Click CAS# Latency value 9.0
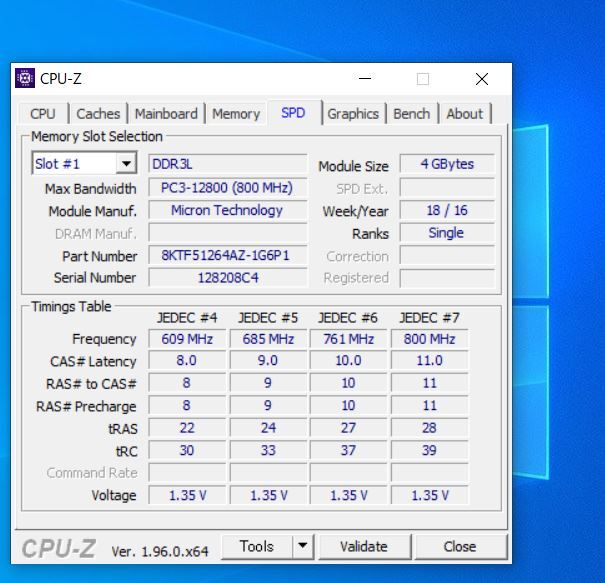This screenshot has height=583, width=605. coord(268,360)
